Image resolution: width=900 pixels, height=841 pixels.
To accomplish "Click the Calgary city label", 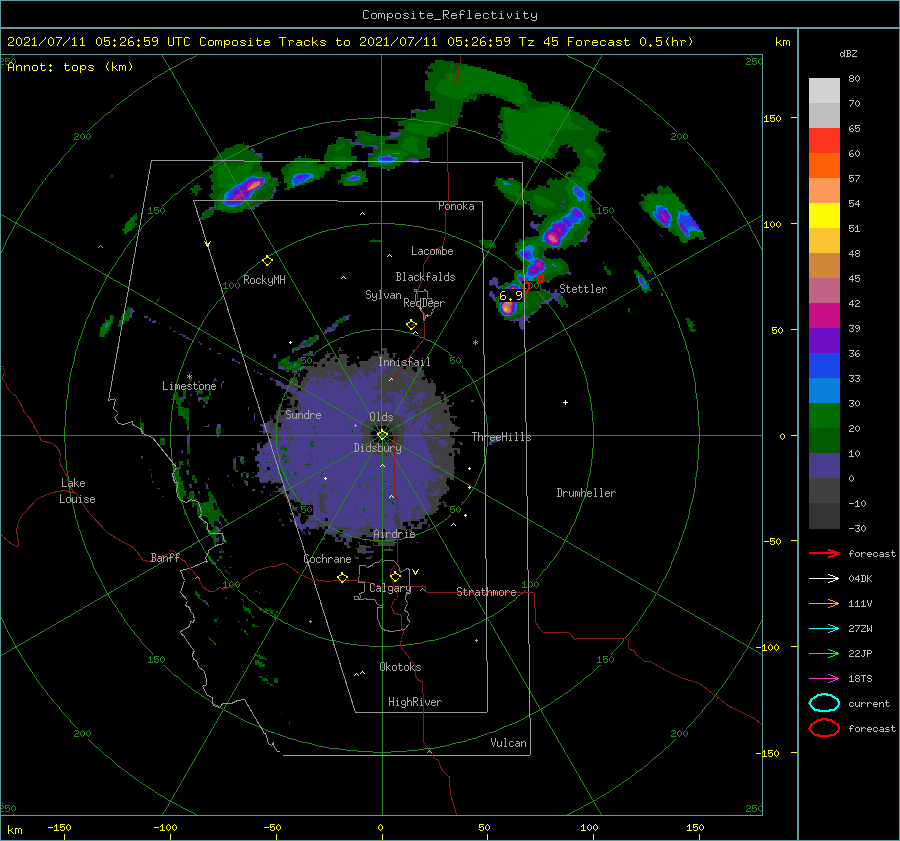I will [390, 588].
